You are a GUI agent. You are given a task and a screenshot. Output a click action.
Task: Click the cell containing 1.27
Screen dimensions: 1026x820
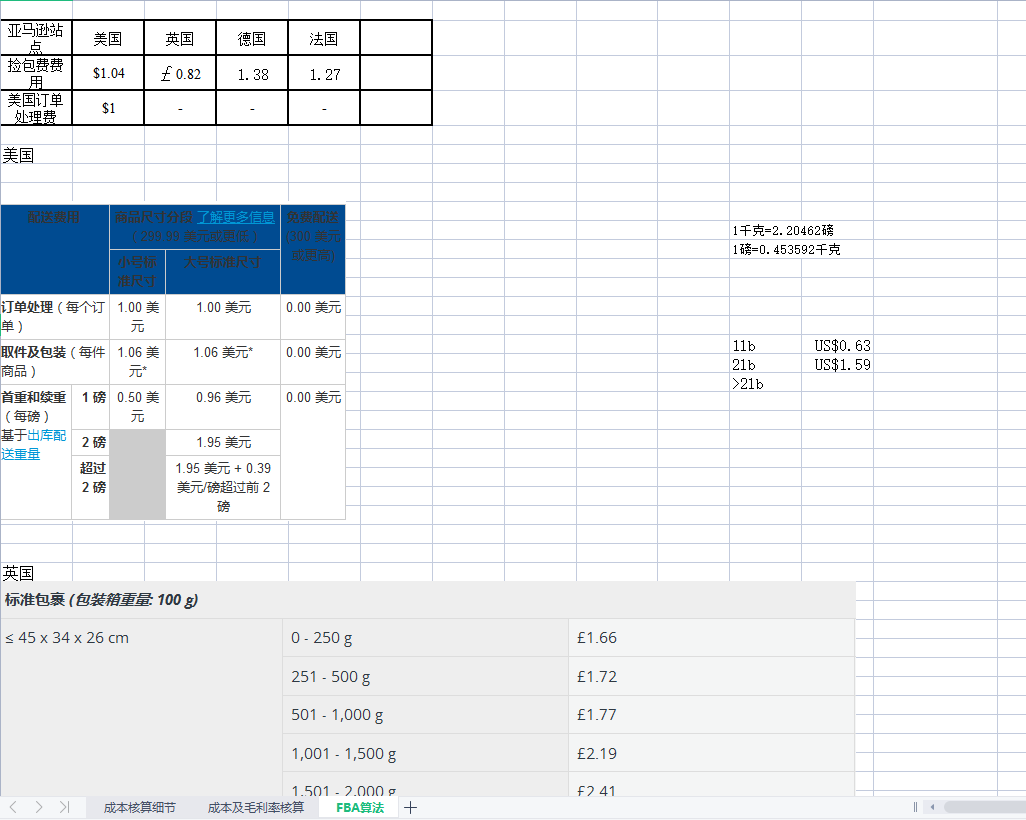click(x=324, y=73)
